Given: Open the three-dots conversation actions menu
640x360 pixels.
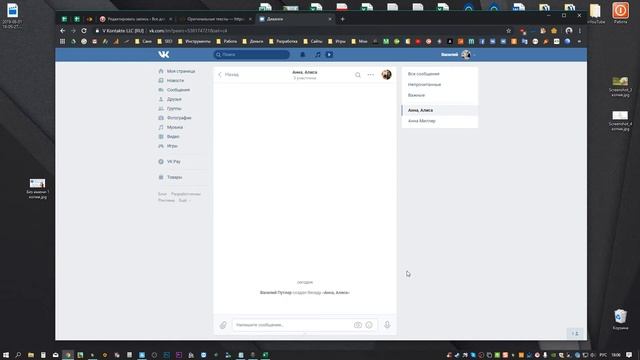Looking at the screenshot, I should pos(371,75).
